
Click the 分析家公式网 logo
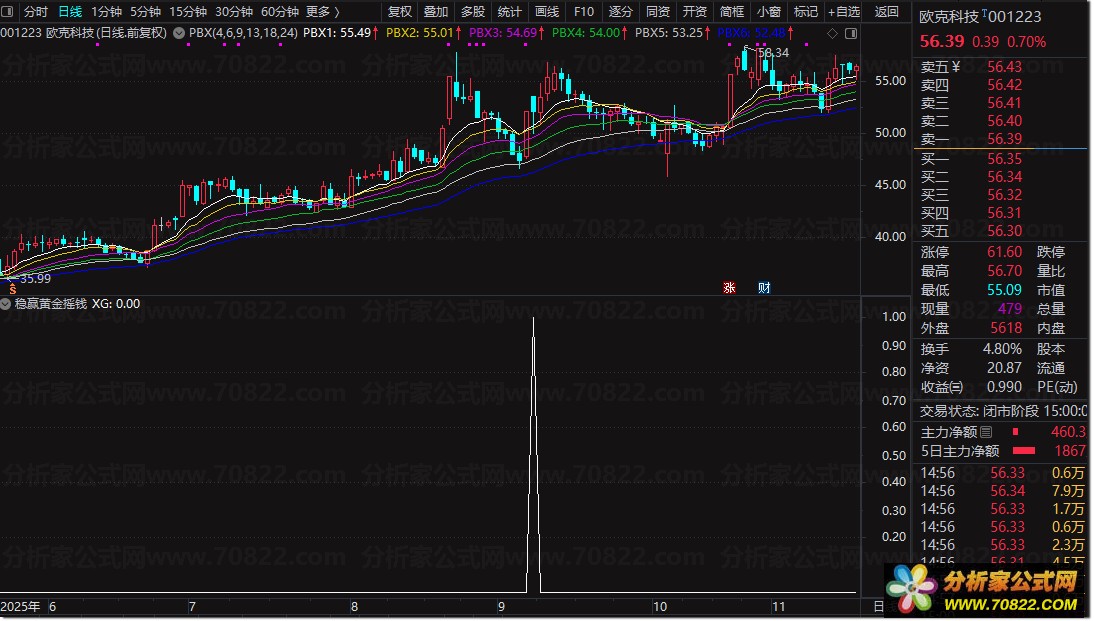(x=988, y=590)
